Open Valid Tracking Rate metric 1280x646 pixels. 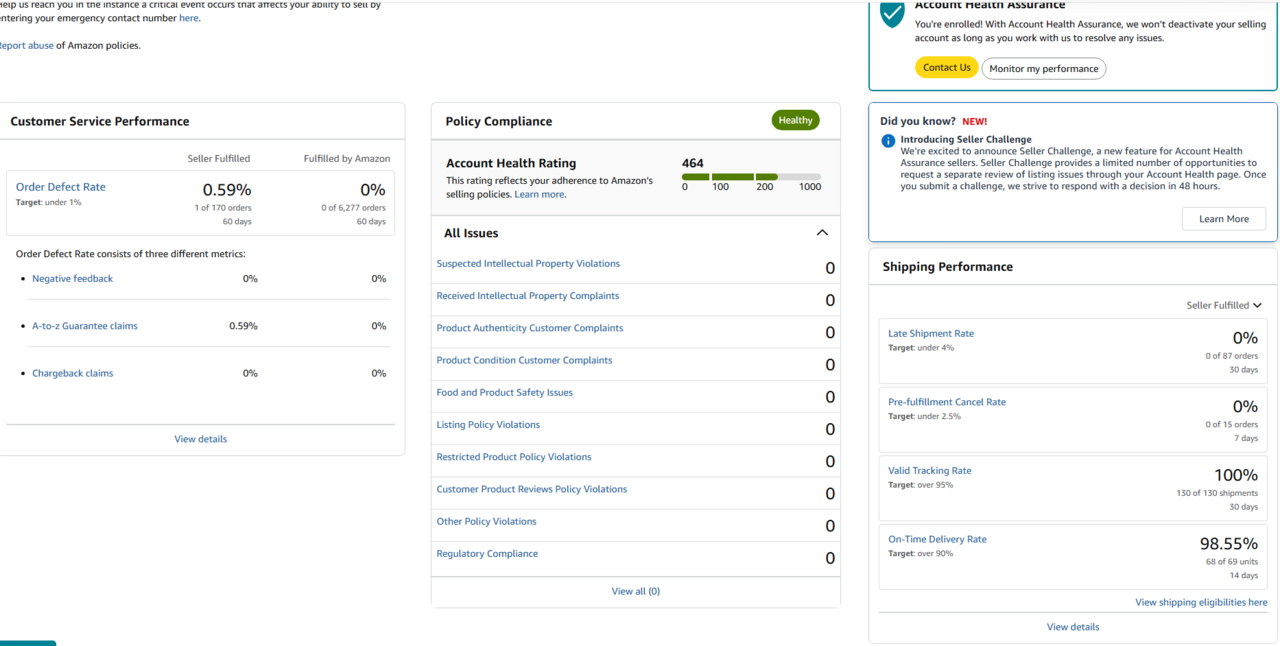pos(929,471)
